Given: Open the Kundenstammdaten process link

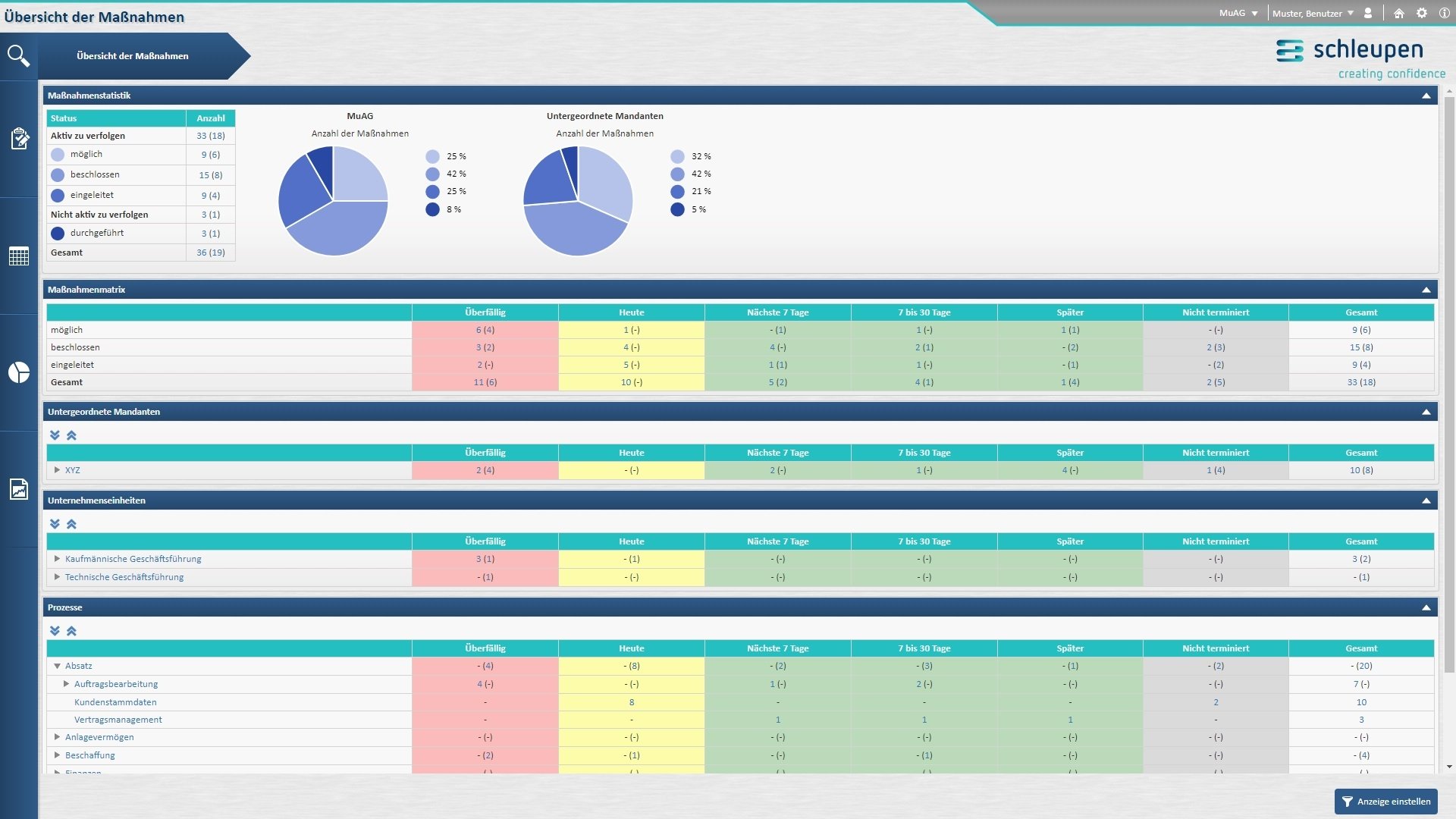Looking at the screenshot, I should 115,702.
